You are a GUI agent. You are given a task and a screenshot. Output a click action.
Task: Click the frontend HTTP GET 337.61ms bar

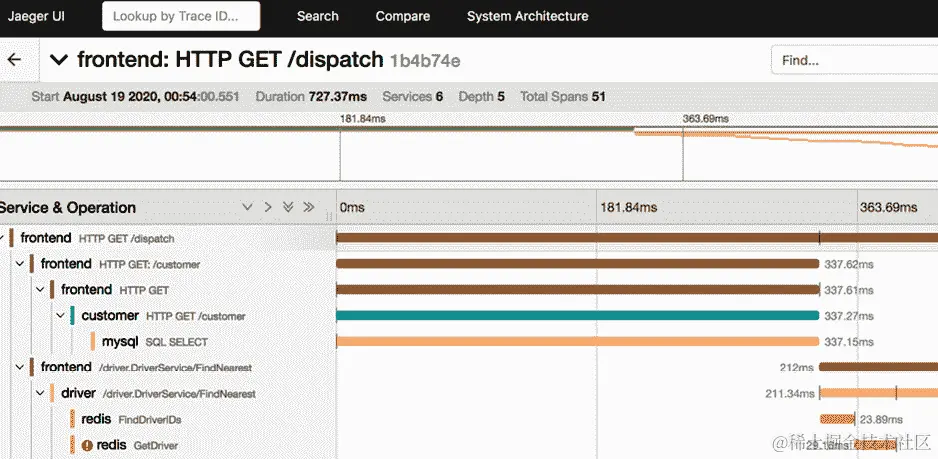(578, 290)
